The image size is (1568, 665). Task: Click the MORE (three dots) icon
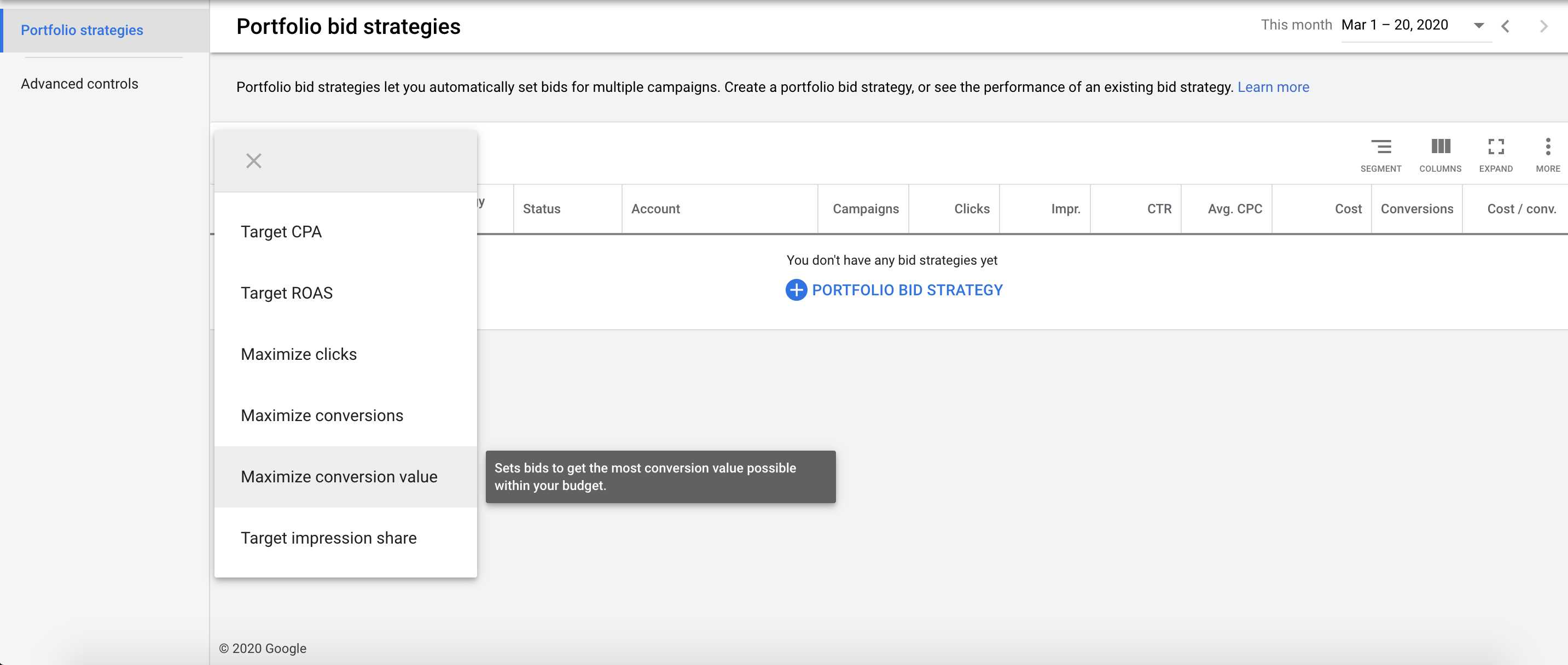click(1548, 149)
